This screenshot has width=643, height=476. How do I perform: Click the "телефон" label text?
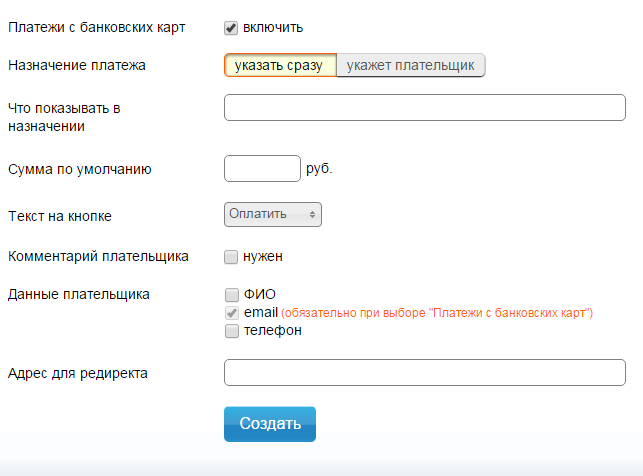273,330
